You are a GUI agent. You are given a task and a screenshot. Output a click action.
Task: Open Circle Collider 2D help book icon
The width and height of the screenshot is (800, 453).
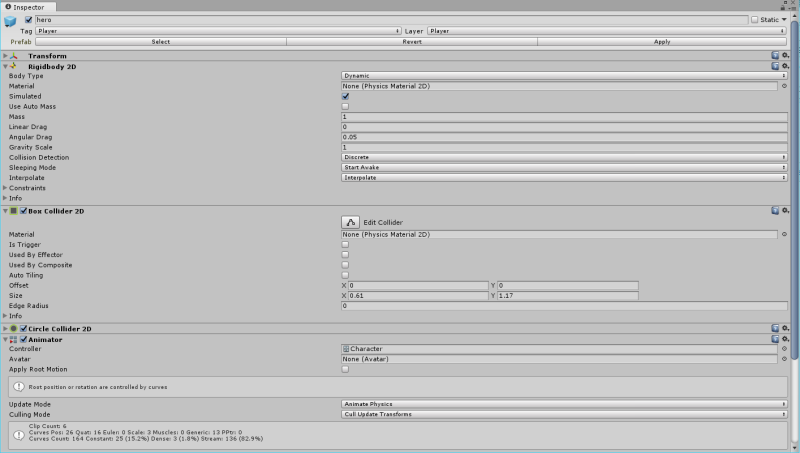point(775,329)
